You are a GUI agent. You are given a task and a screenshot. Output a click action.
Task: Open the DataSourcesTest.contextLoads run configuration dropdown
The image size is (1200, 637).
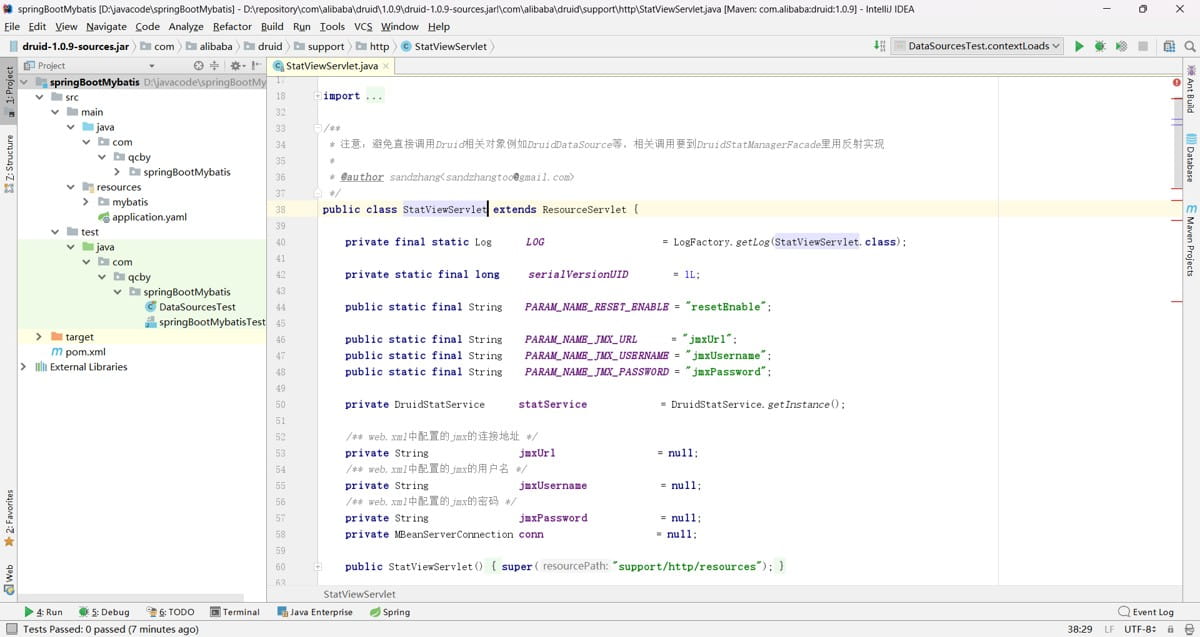tap(978, 46)
